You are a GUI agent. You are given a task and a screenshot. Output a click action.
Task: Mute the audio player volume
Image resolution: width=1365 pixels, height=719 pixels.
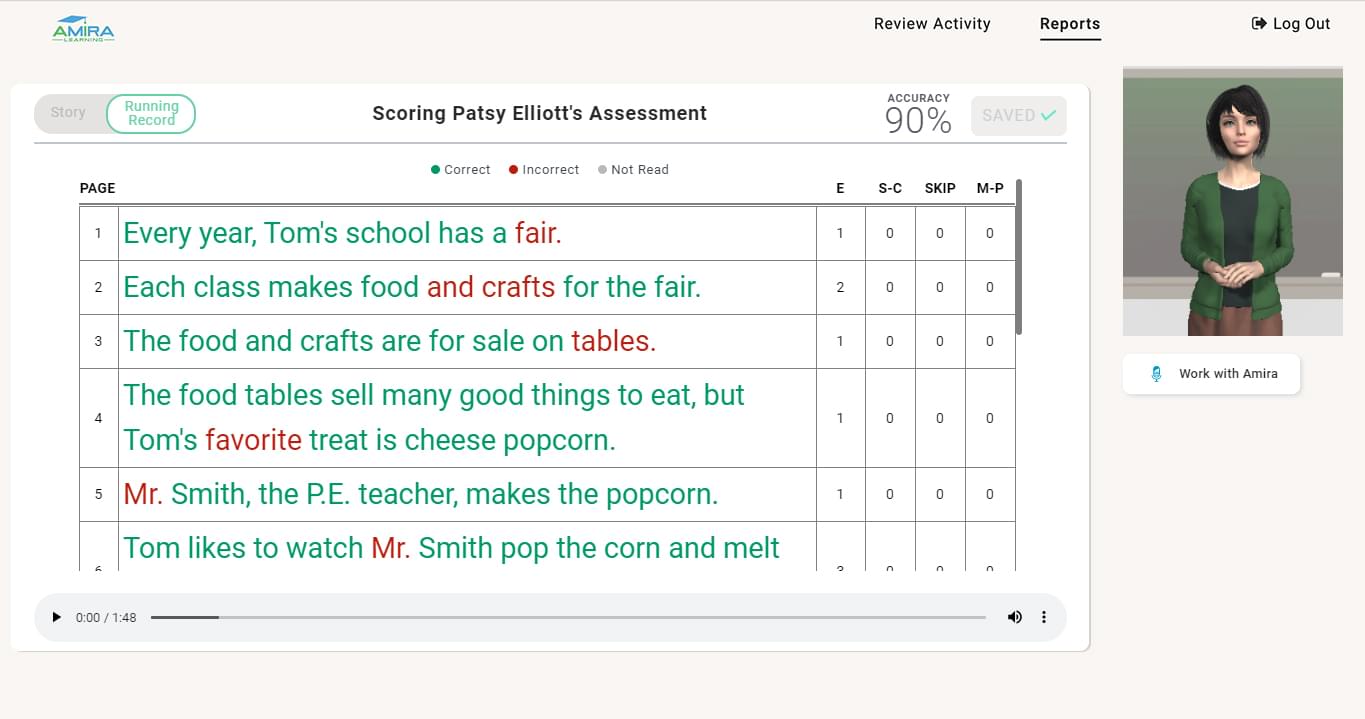[1015, 617]
